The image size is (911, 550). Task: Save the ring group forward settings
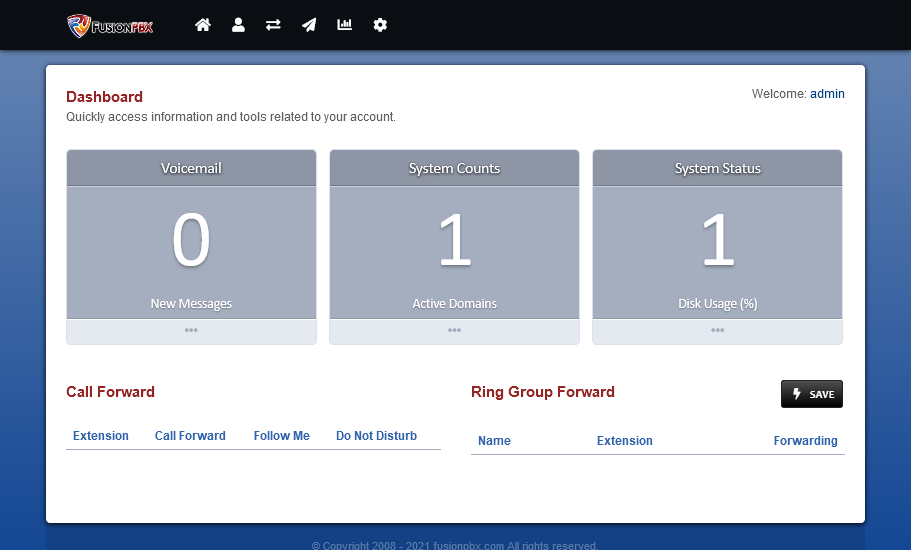click(x=811, y=394)
